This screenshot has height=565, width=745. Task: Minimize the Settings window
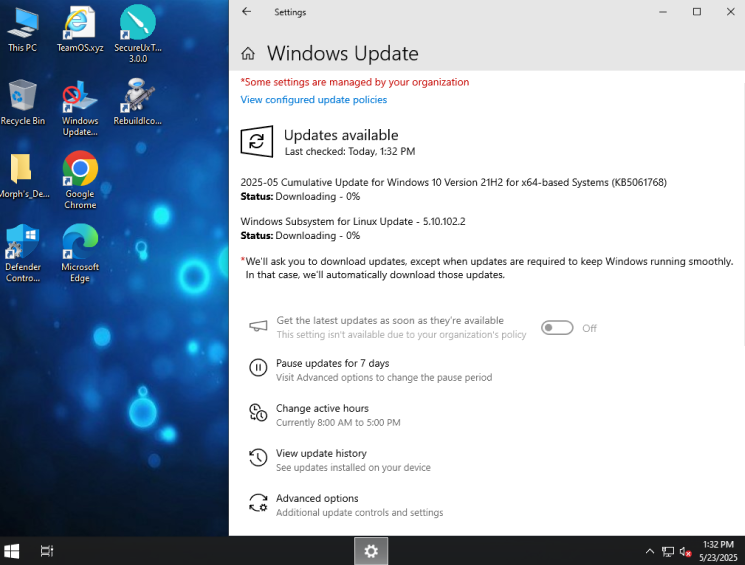click(663, 11)
